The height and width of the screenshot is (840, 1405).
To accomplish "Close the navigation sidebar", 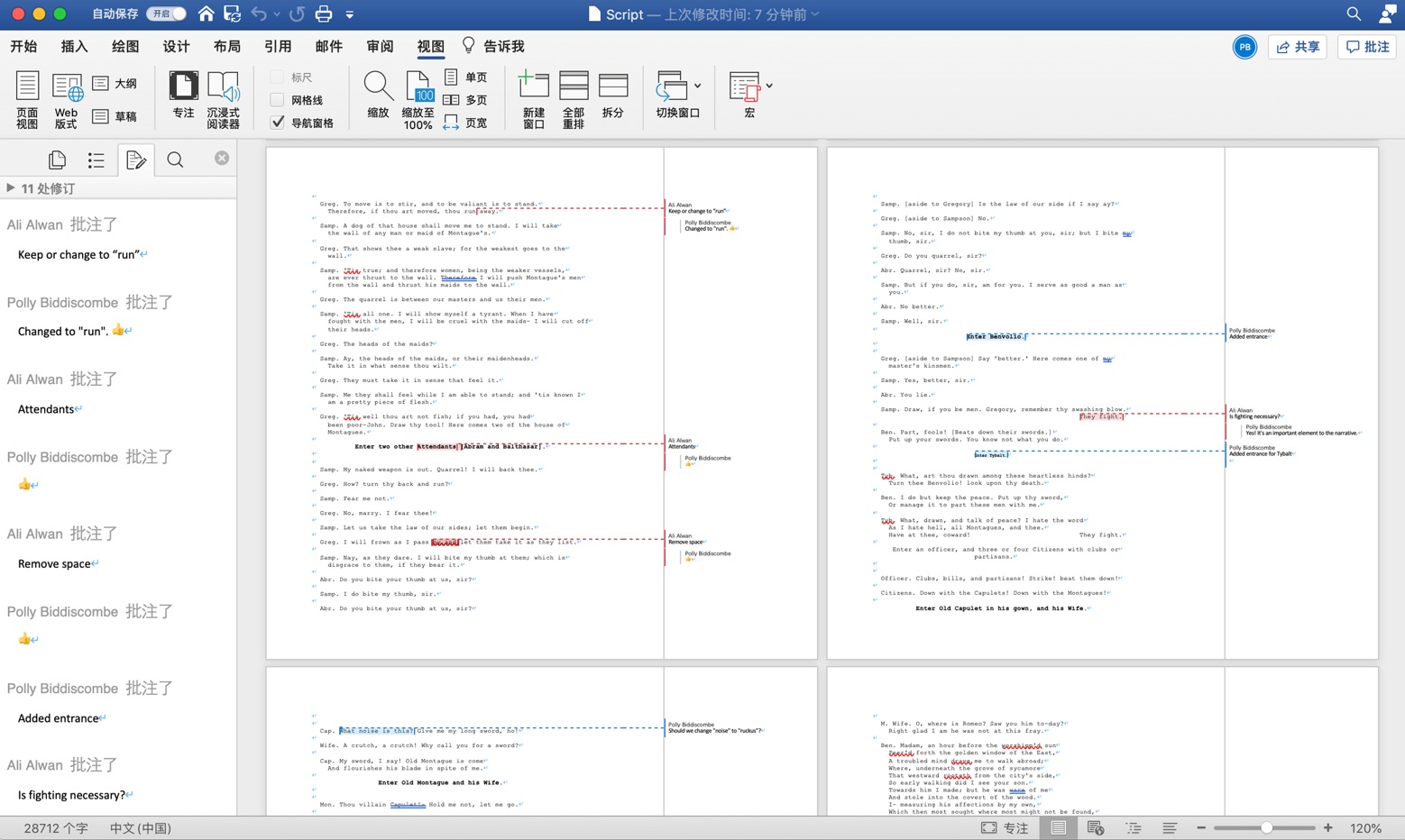I will coord(222,158).
